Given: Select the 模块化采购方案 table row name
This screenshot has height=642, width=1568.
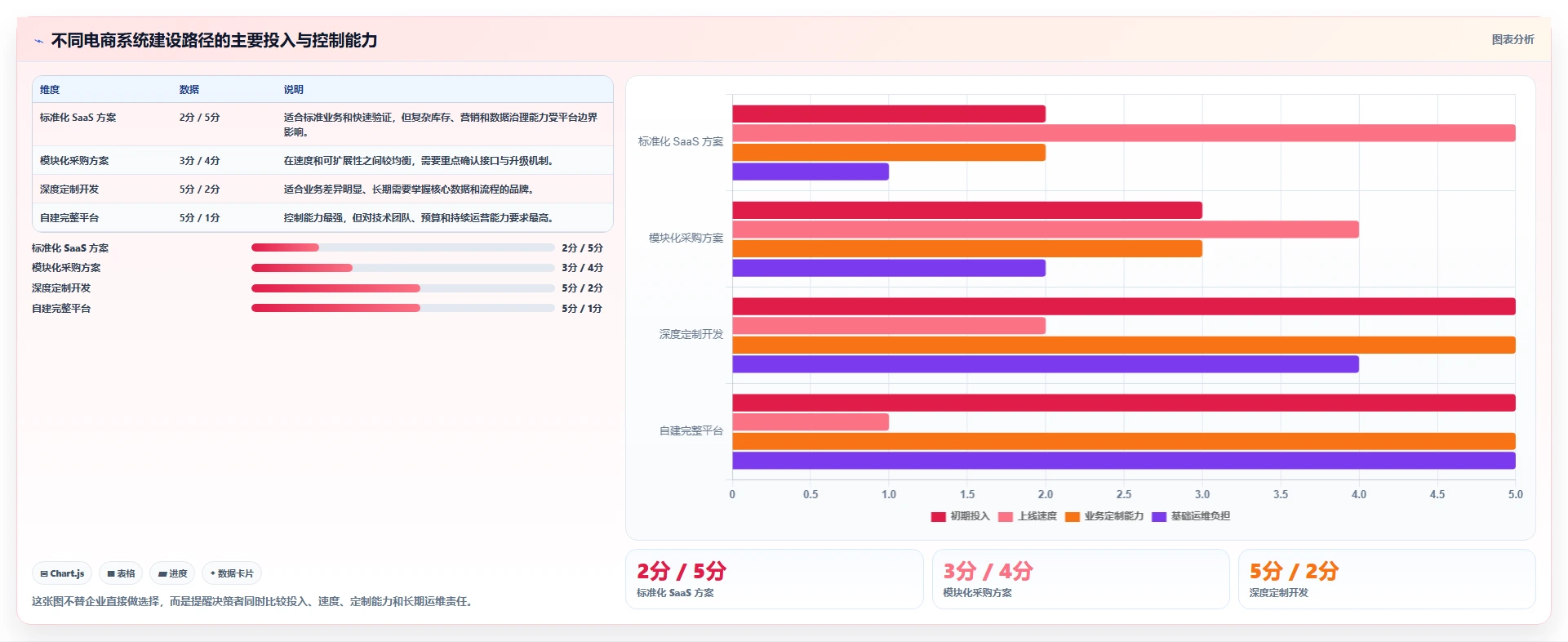Looking at the screenshot, I should click(x=74, y=161).
